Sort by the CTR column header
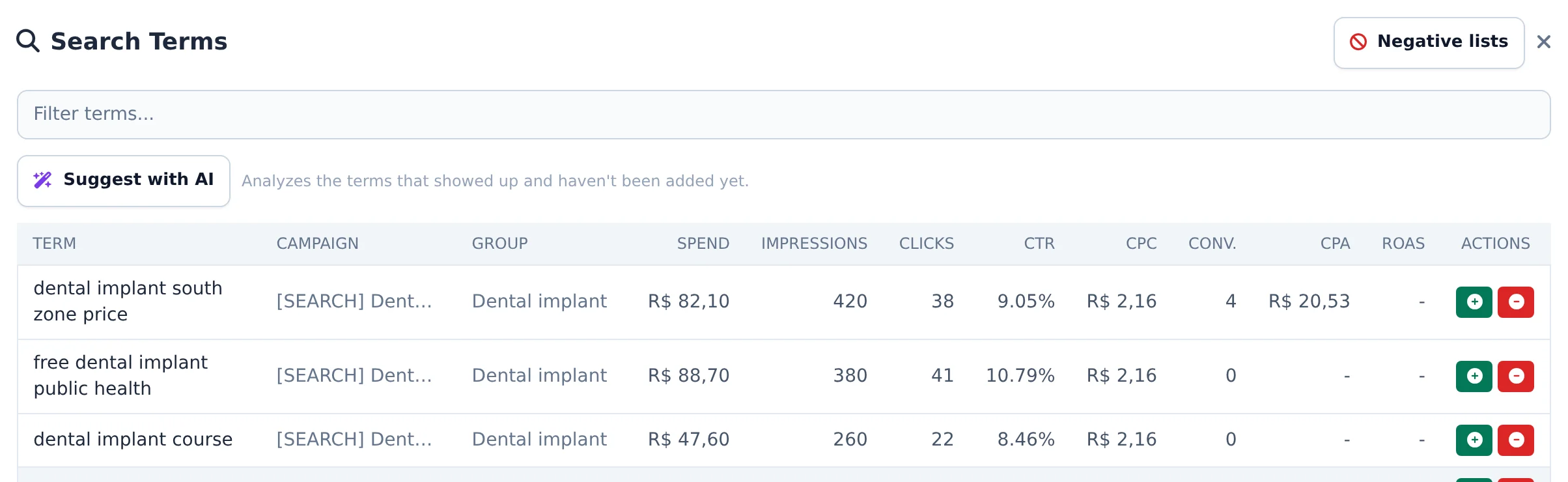1568x482 pixels. tap(1039, 244)
